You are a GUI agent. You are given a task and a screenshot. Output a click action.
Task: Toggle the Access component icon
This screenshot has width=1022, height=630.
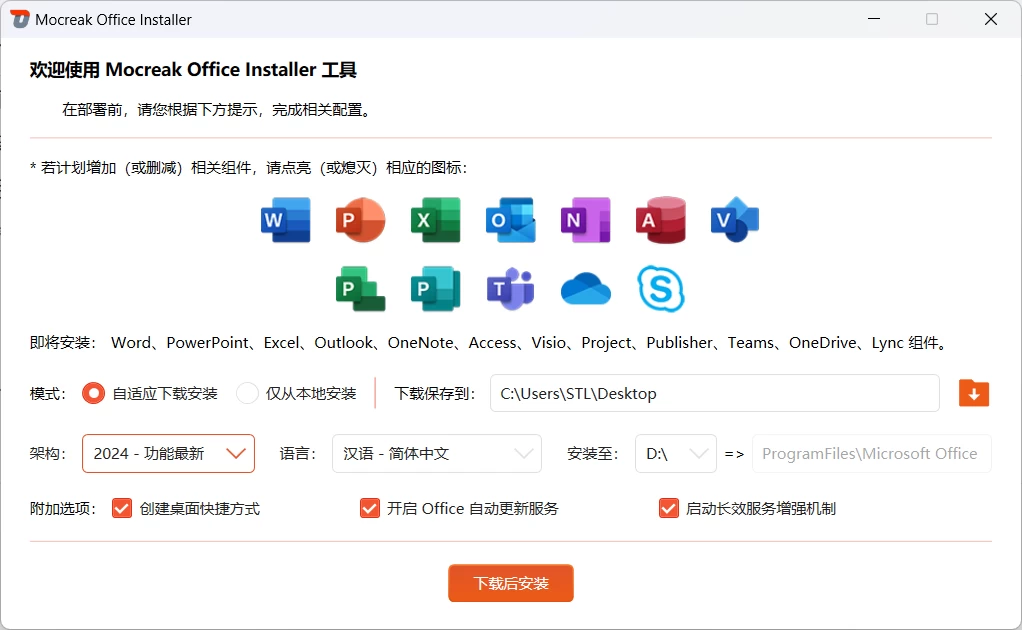[660, 220]
